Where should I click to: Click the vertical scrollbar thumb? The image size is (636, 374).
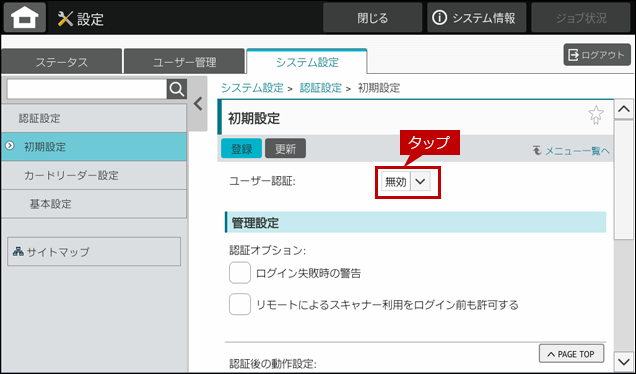coord(623,180)
